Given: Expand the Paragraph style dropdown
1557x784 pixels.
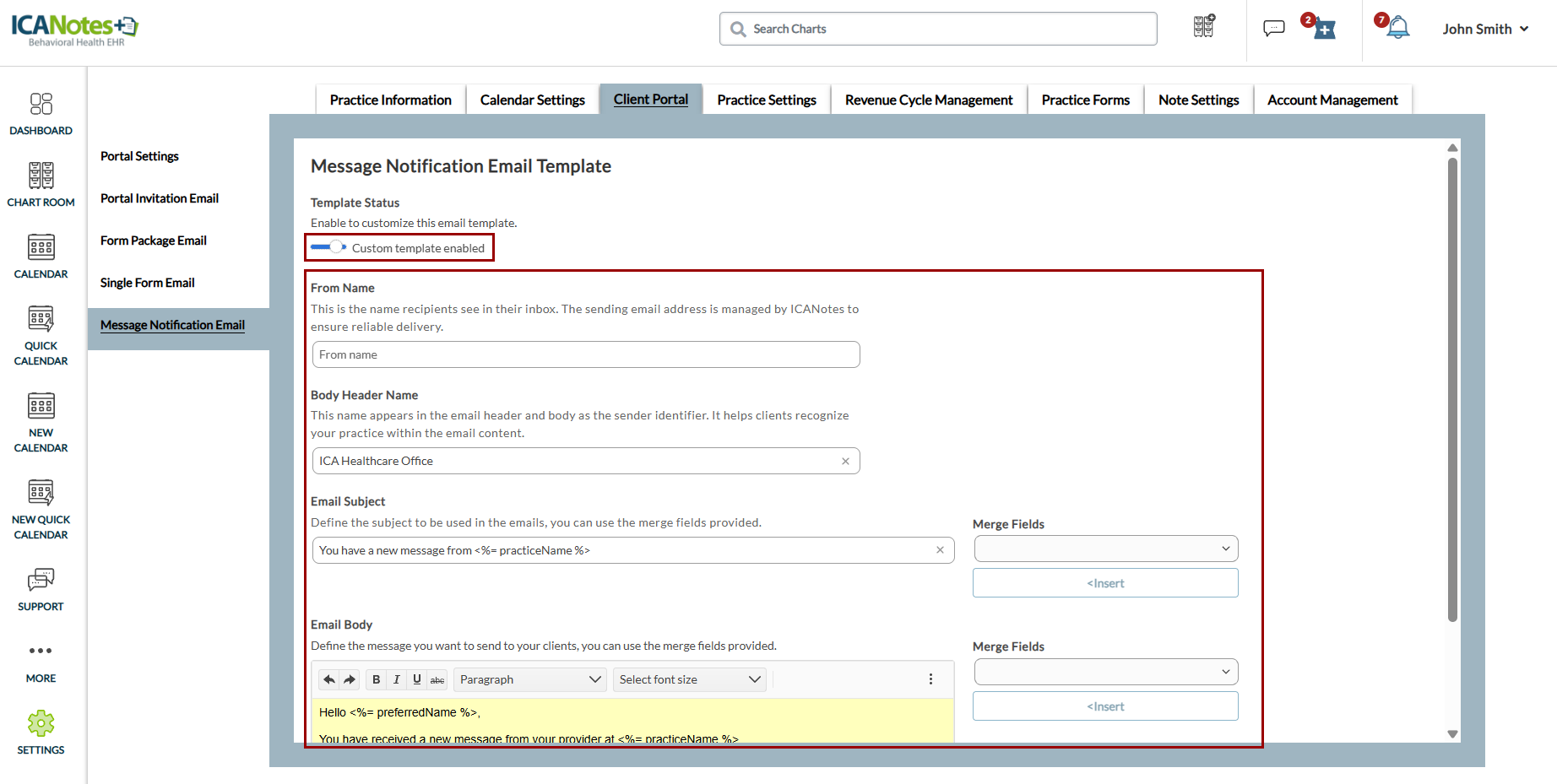Looking at the screenshot, I should point(529,679).
